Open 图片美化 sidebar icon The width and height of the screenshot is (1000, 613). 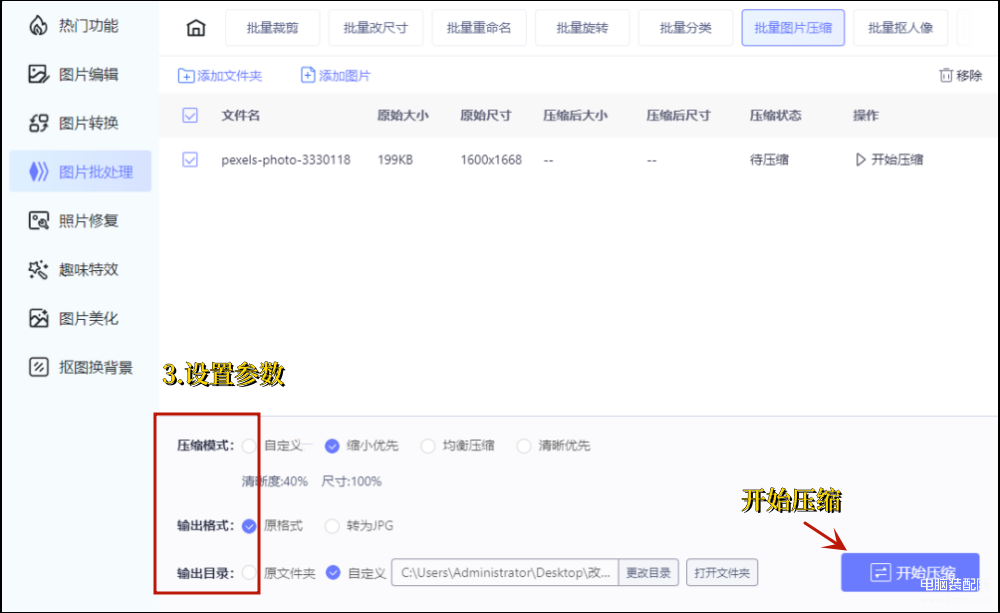(38, 318)
